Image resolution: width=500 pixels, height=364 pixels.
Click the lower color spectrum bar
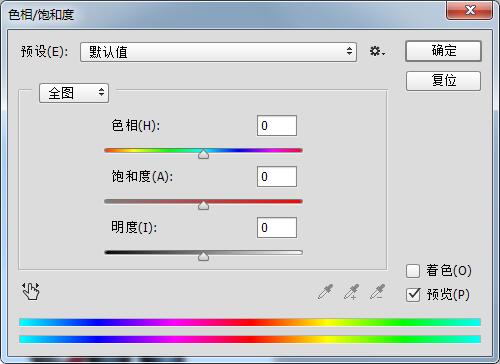[250, 339]
